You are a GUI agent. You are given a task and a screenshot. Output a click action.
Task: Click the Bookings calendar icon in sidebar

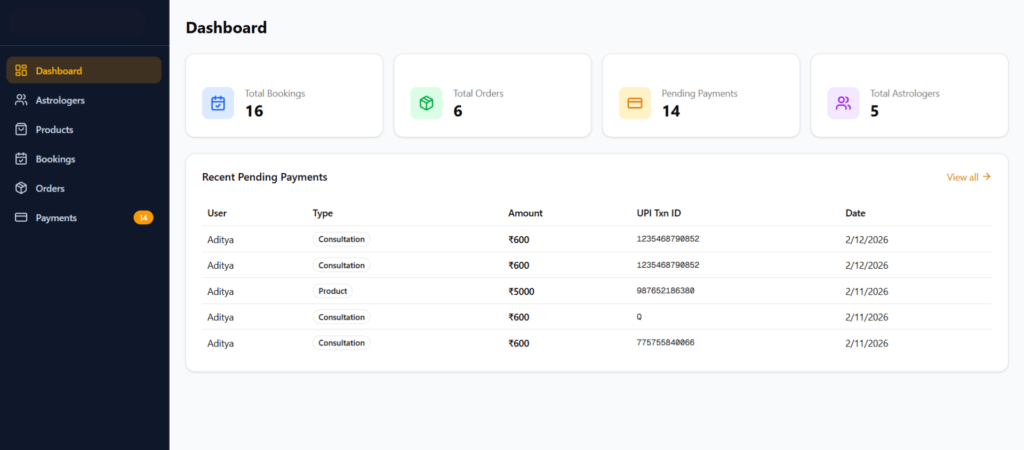[21, 159]
